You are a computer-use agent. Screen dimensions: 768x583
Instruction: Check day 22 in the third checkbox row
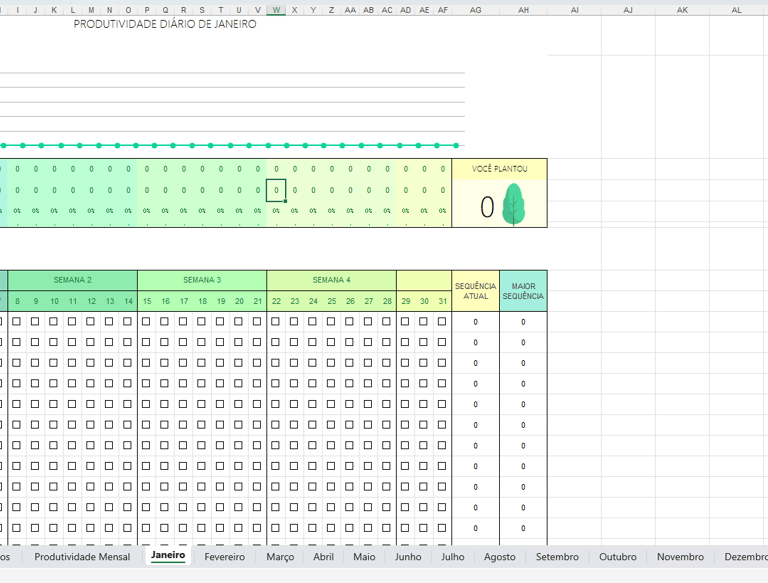[275, 363]
